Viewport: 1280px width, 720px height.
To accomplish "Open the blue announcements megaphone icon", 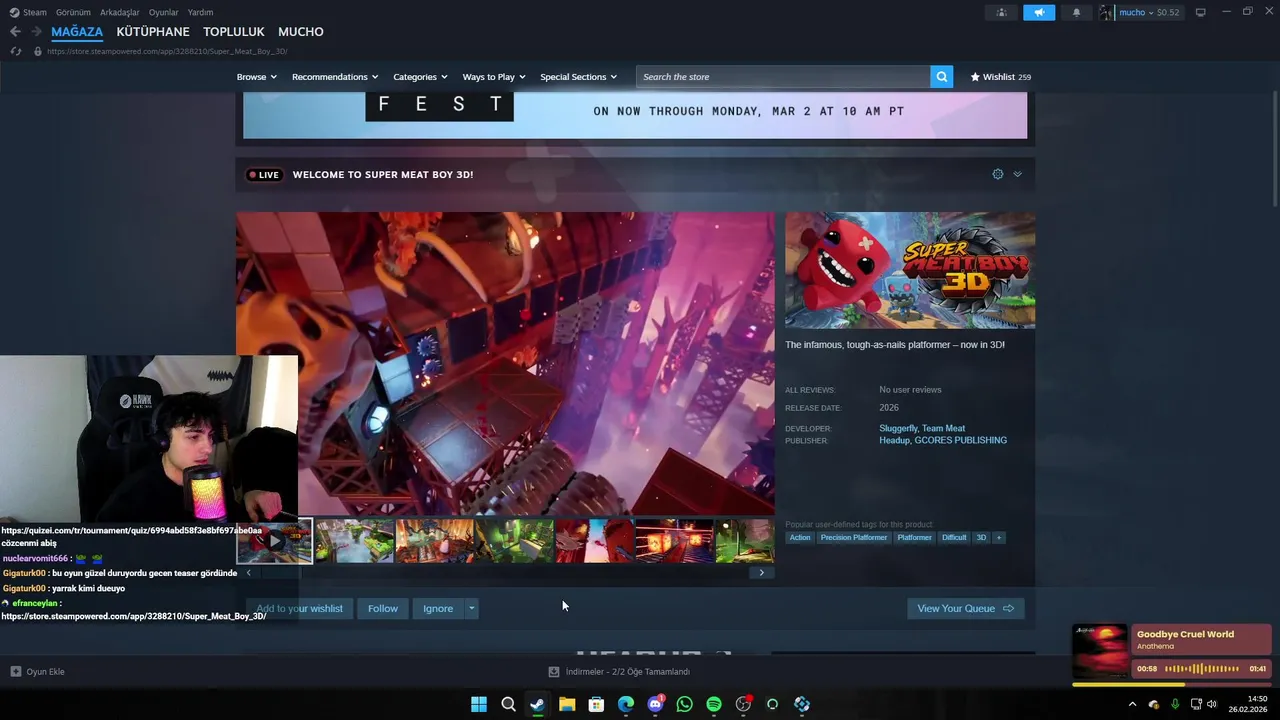I will (x=1039, y=12).
